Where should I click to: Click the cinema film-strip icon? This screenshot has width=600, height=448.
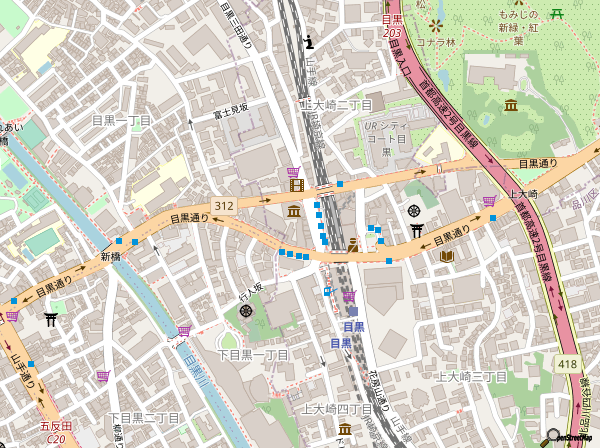tap(297, 186)
